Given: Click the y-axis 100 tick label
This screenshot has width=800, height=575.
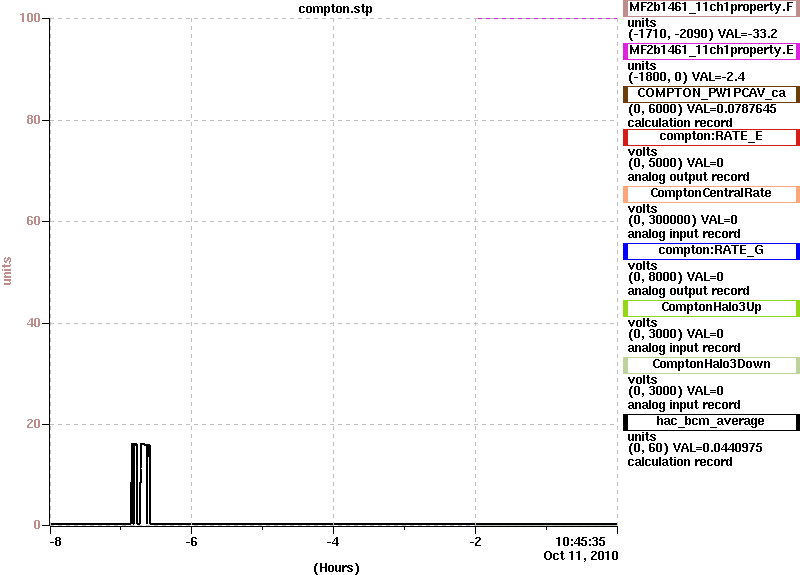Looking at the screenshot, I should point(30,18).
